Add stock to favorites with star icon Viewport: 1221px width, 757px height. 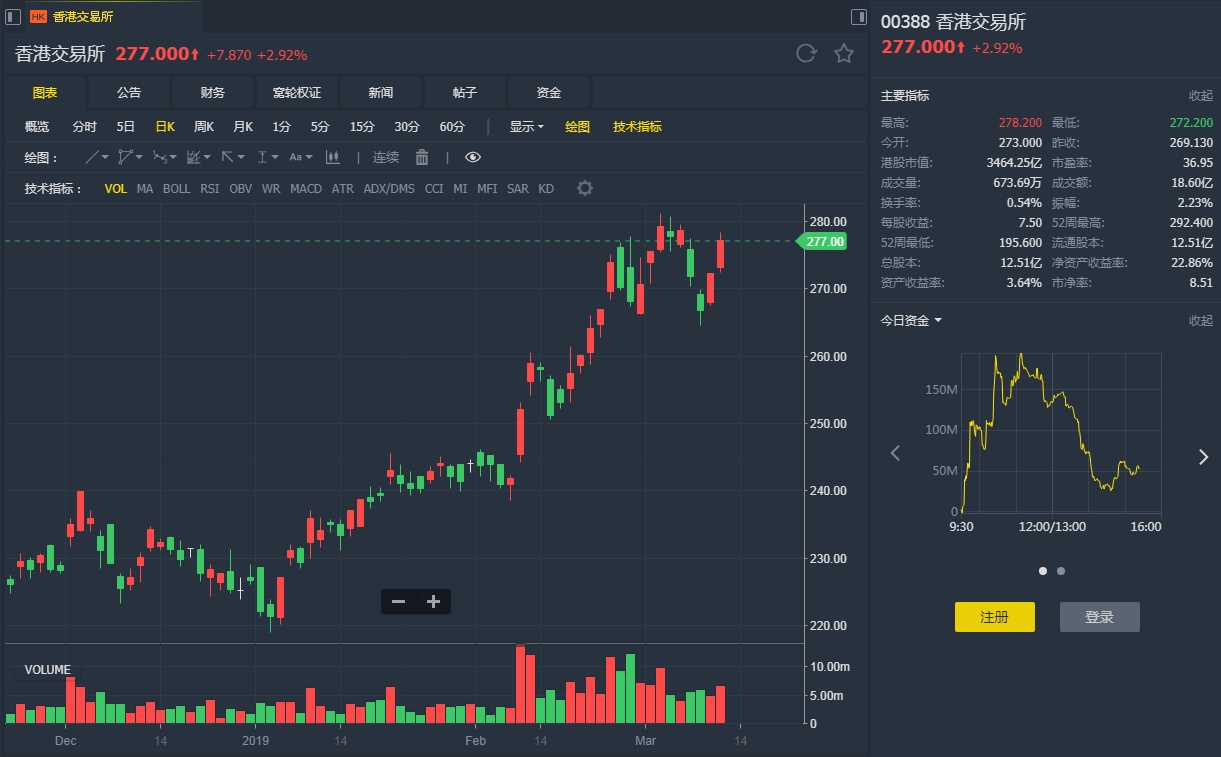click(844, 54)
